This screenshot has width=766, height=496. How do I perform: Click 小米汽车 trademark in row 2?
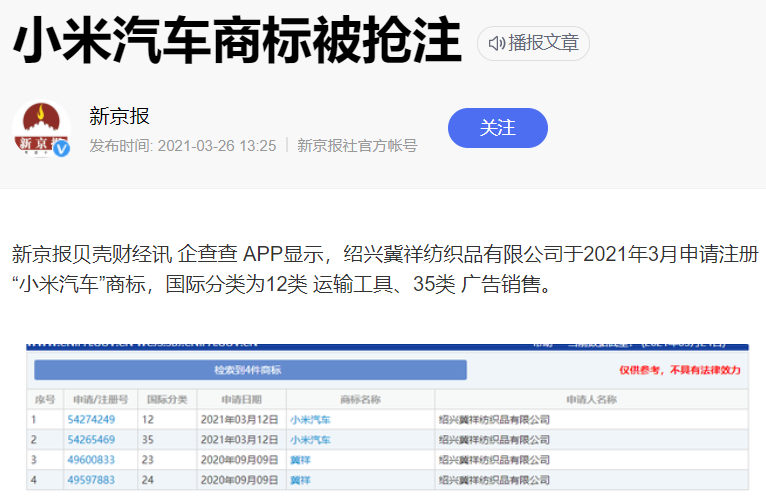click(x=310, y=439)
